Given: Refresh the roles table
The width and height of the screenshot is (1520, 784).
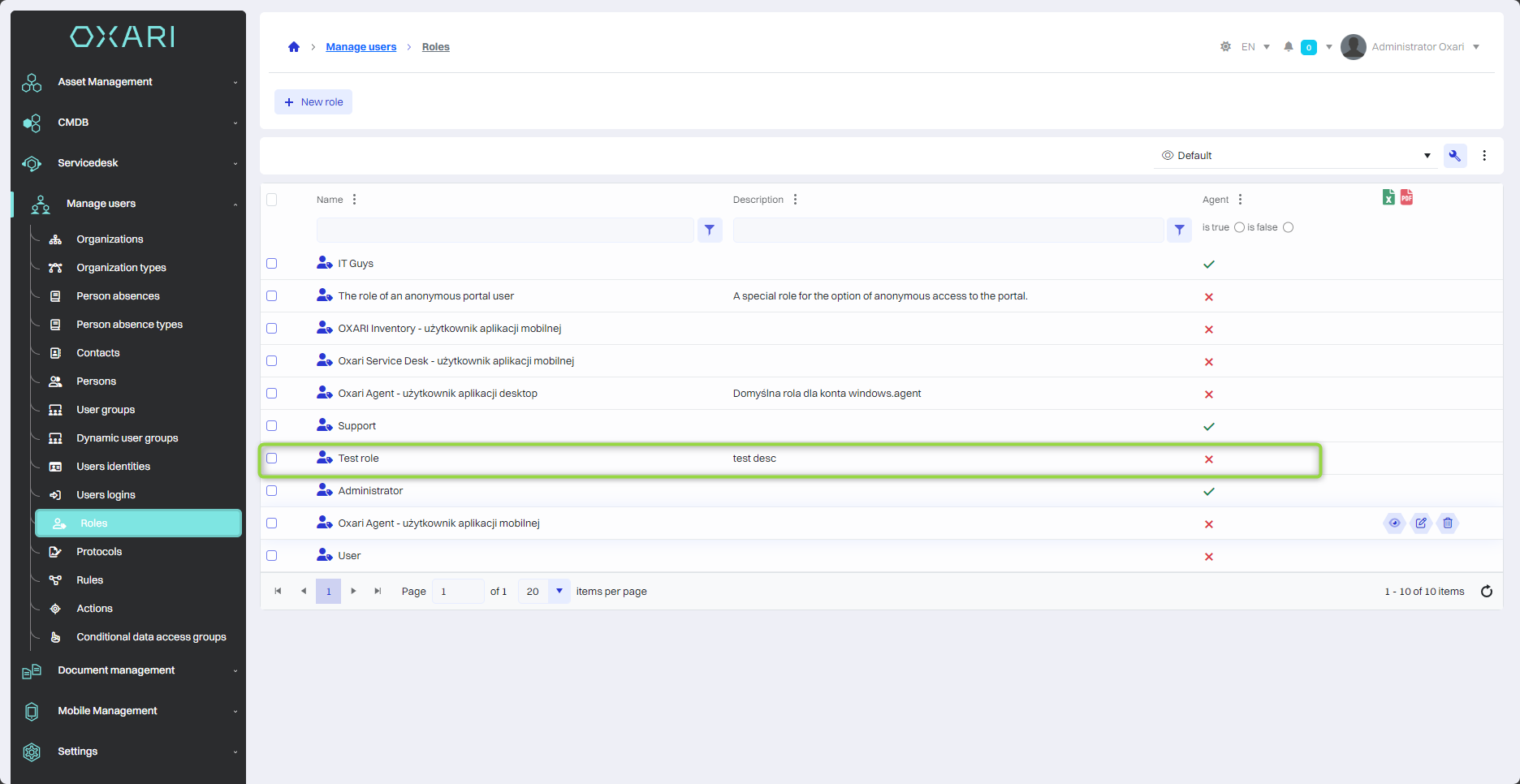Looking at the screenshot, I should click(1487, 592).
